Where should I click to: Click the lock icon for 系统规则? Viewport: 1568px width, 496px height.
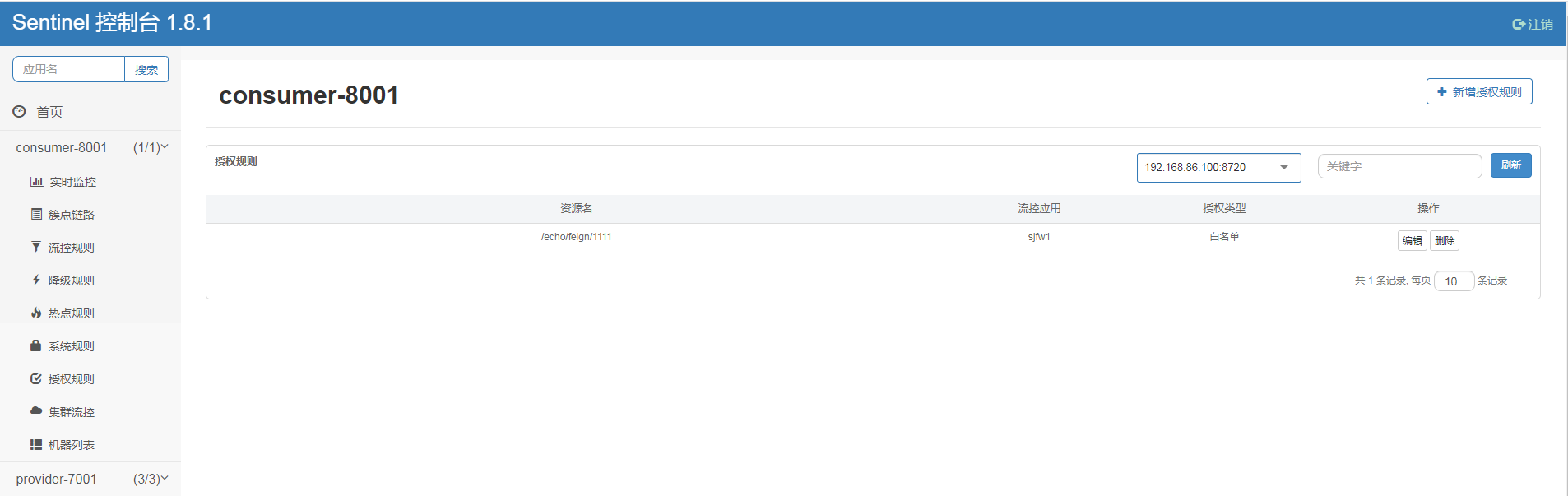point(36,345)
